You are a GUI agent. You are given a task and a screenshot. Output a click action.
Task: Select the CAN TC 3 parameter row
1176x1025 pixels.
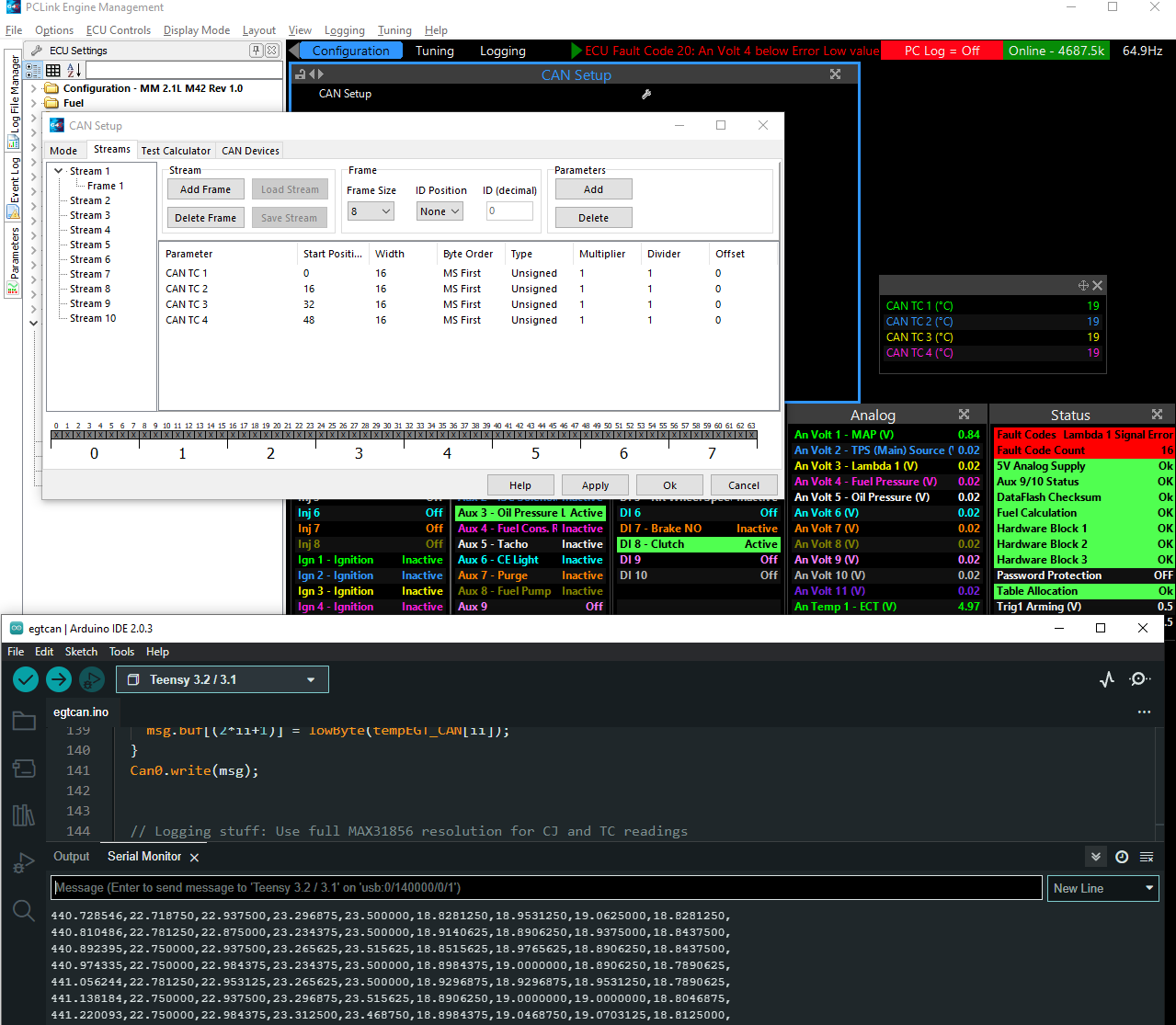(469, 304)
